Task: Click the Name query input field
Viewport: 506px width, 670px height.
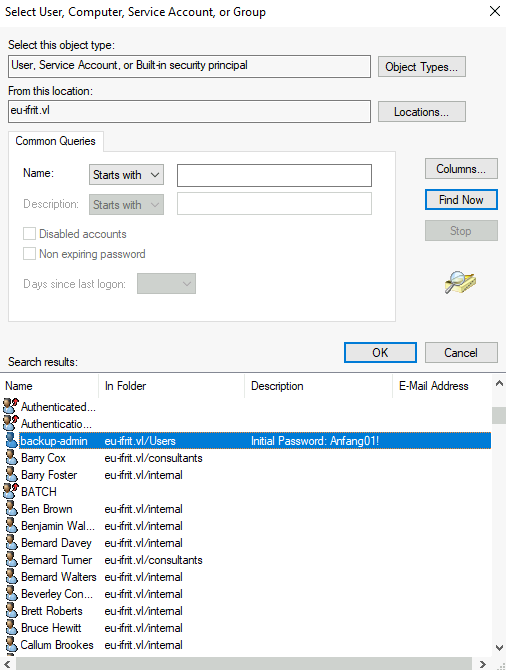Action: tap(274, 176)
